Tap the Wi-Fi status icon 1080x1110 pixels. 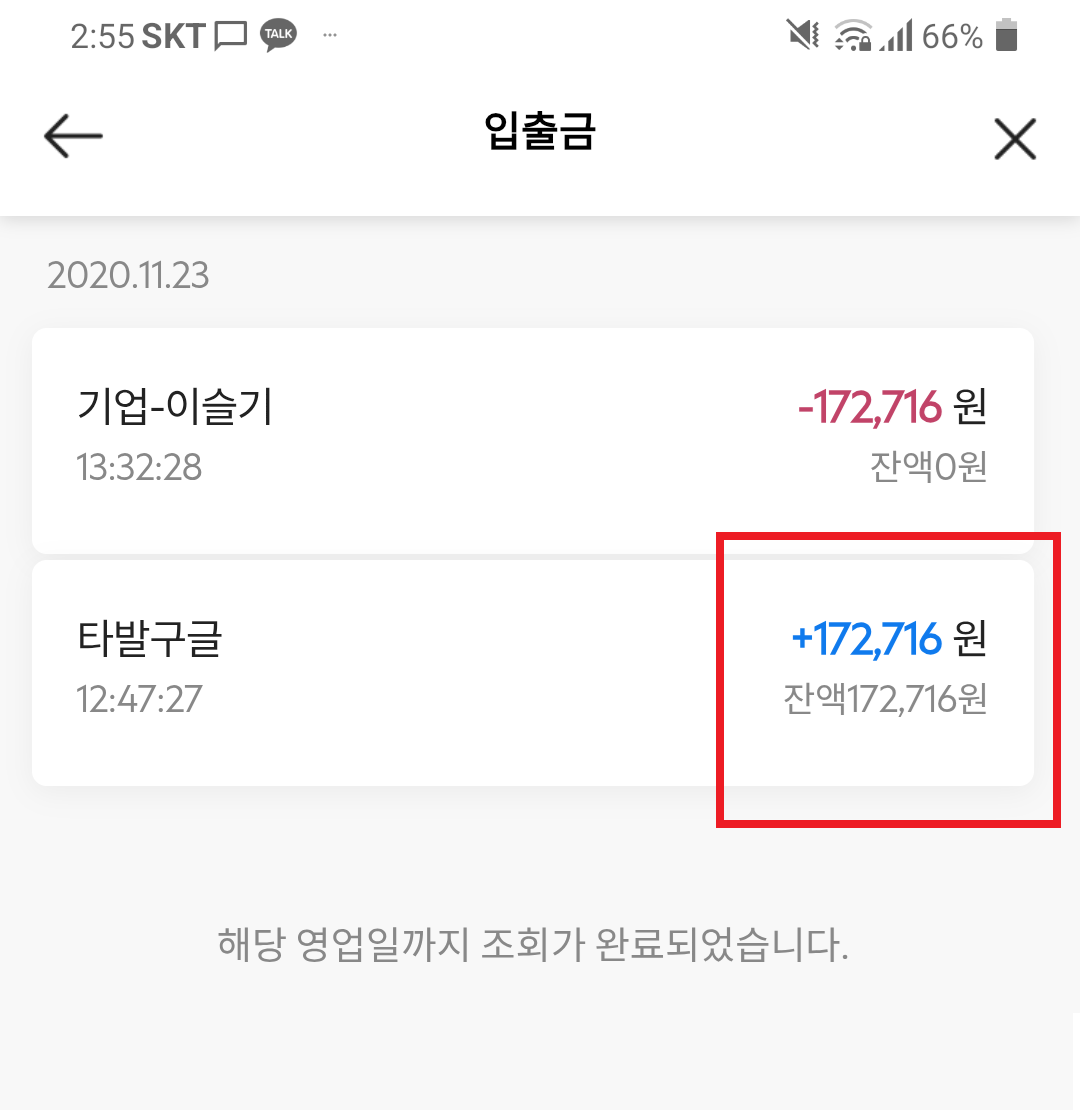(x=853, y=35)
